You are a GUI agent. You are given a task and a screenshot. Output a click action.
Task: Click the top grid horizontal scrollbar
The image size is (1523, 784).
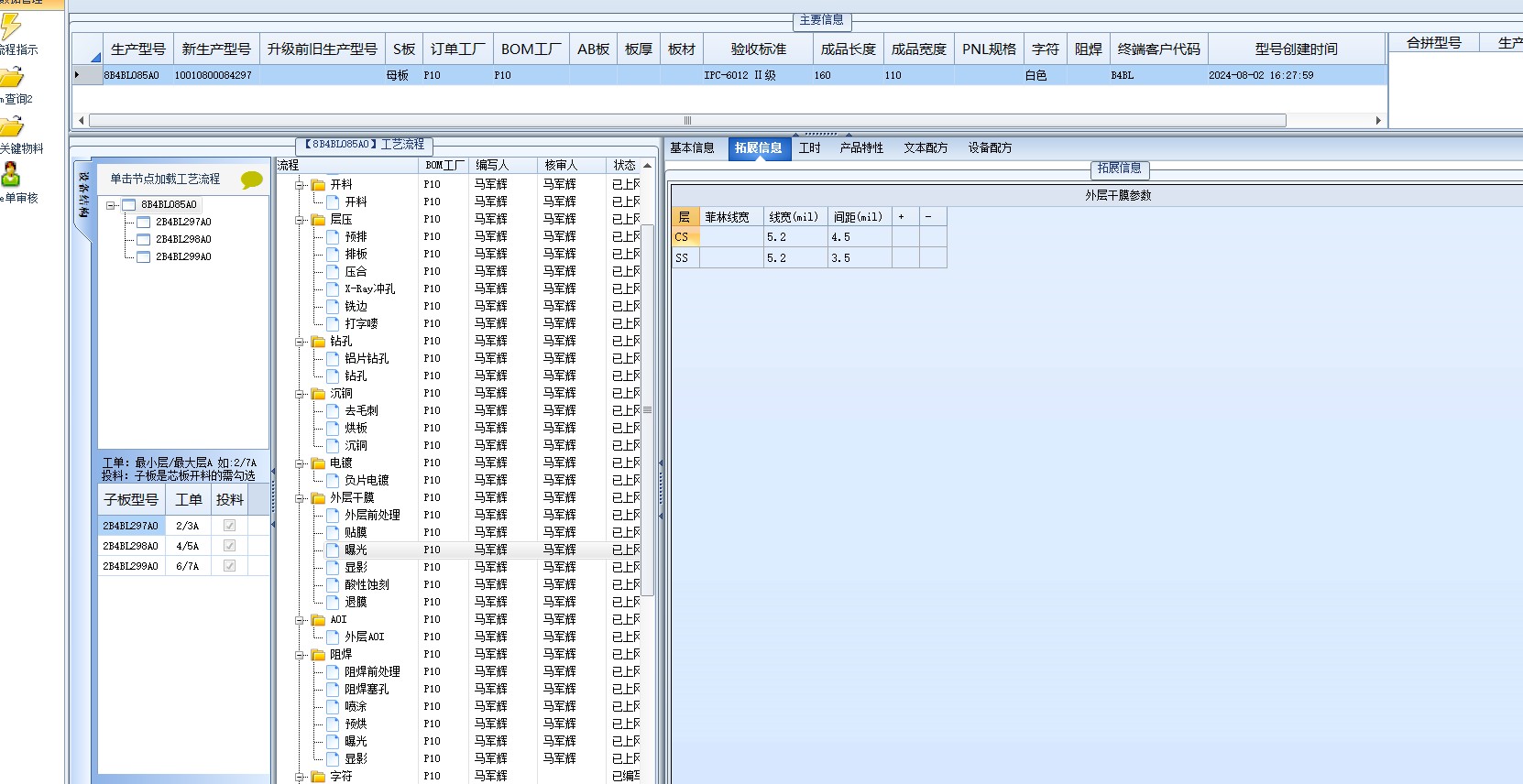click(687, 120)
